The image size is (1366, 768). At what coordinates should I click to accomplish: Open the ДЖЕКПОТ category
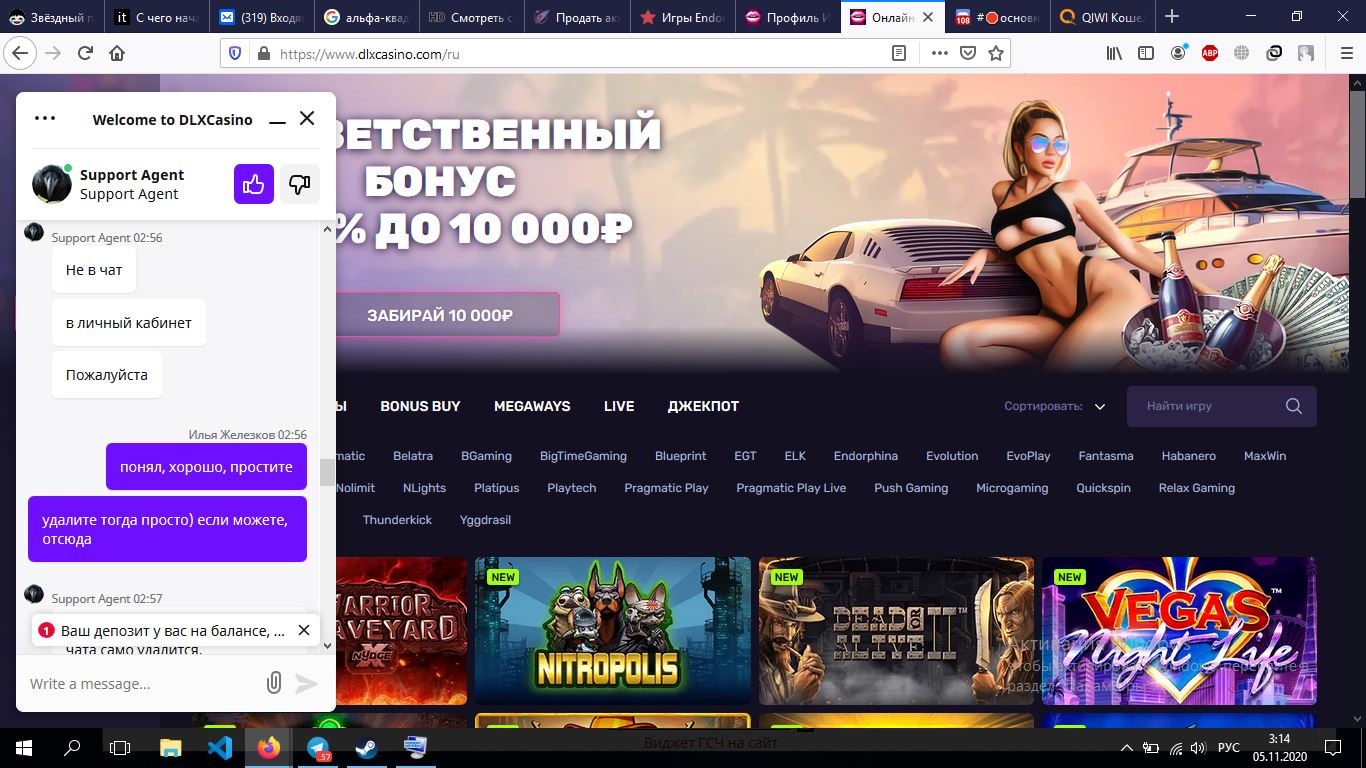pyautogui.click(x=703, y=406)
